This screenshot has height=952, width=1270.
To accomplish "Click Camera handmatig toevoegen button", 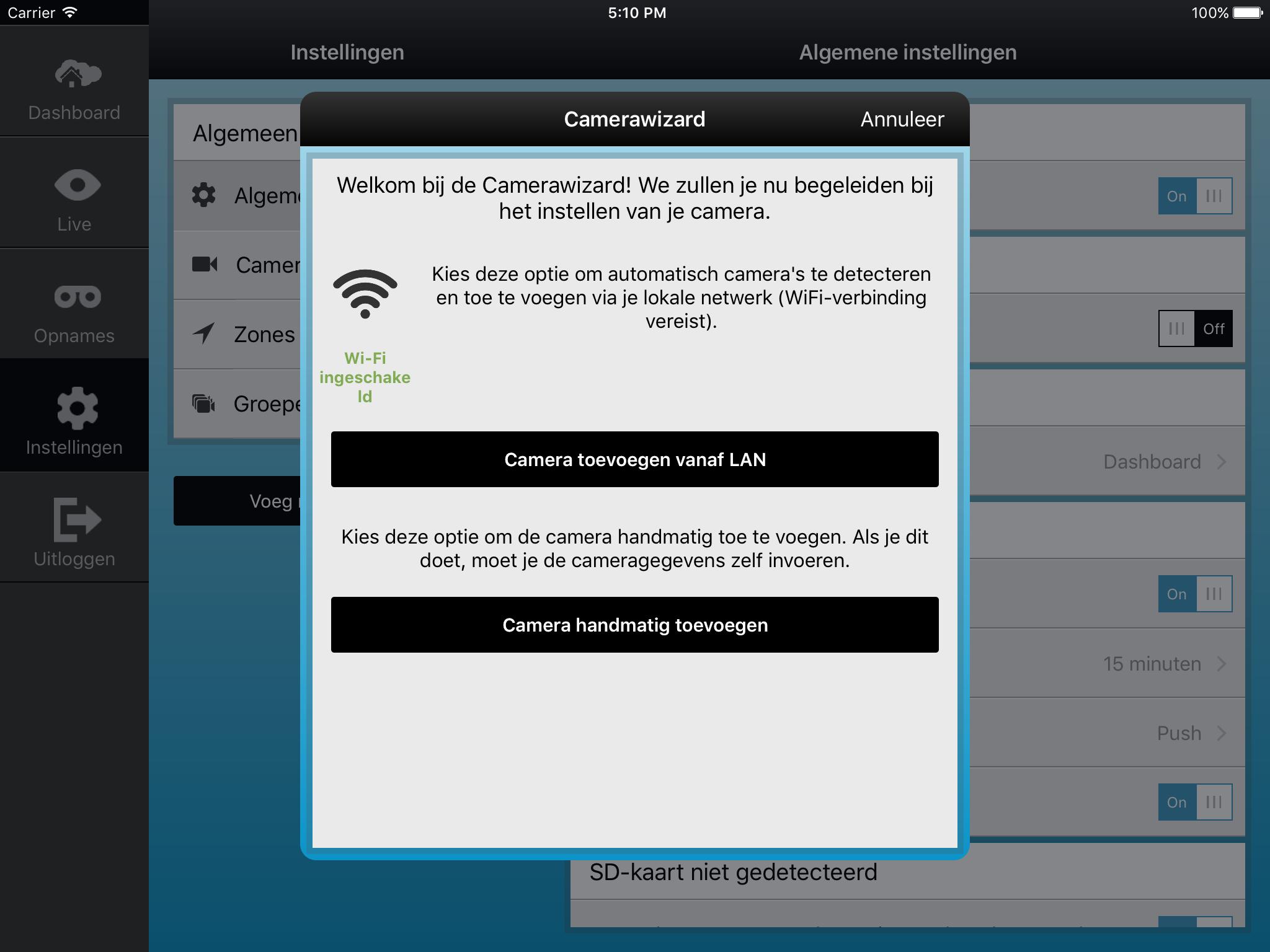I will [x=635, y=625].
